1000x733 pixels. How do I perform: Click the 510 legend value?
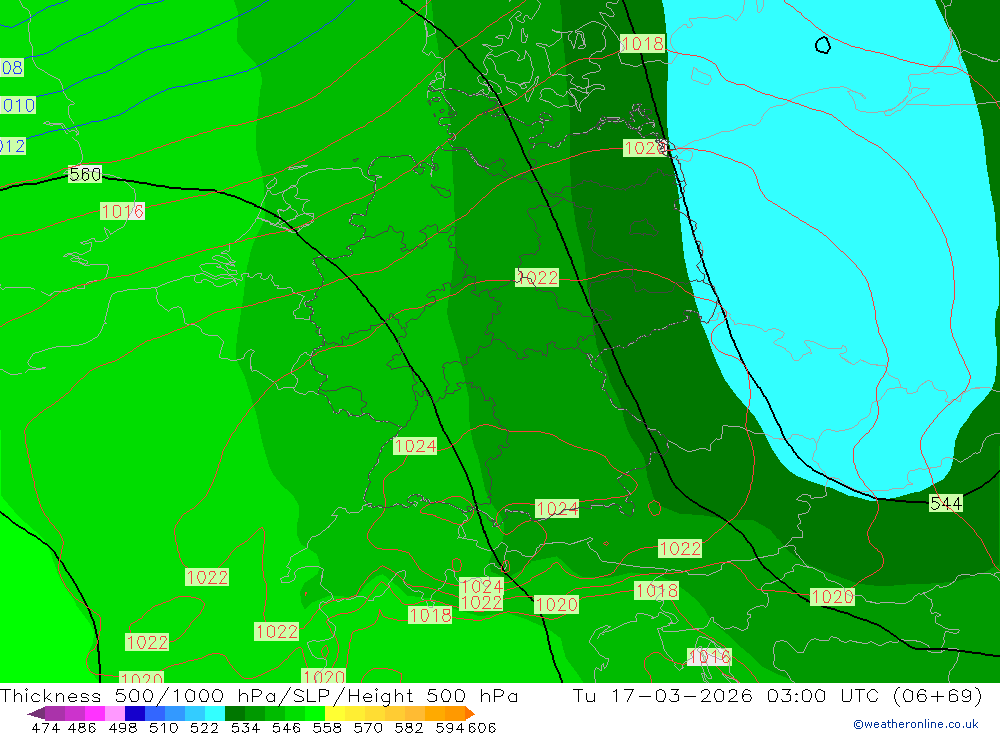coord(164,727)
